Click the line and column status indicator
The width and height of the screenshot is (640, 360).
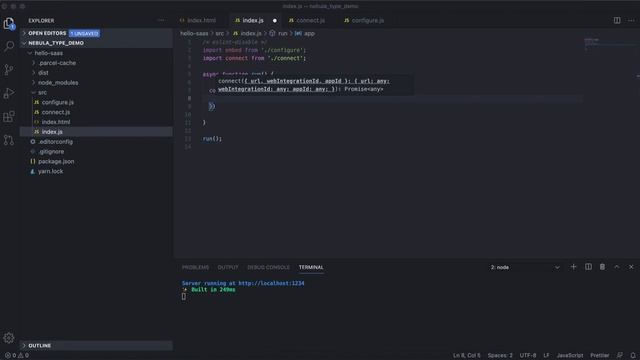click(467, 356)
